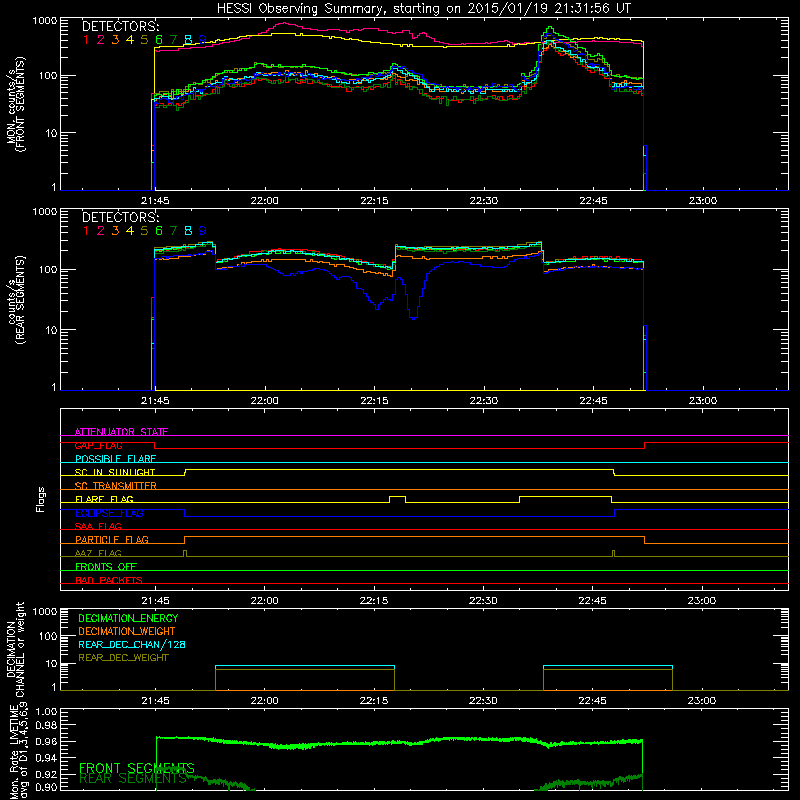Click the 0.96 value on livetime axis

point(45,741)
